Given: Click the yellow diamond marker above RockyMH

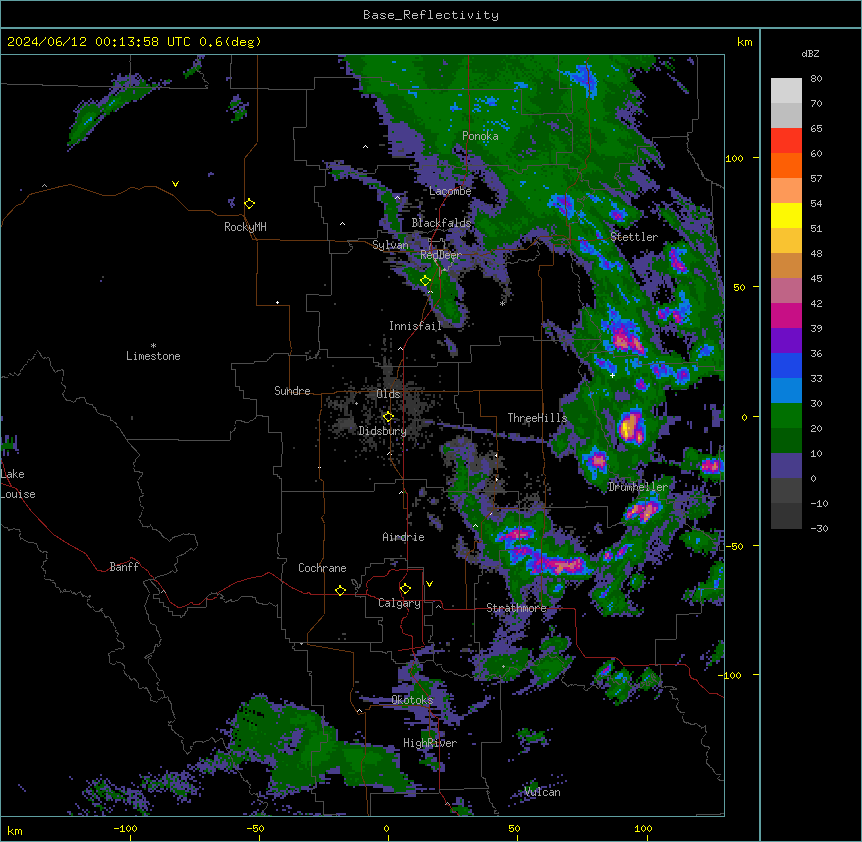Looking at the screenshot, I should [x=249, y=204].
